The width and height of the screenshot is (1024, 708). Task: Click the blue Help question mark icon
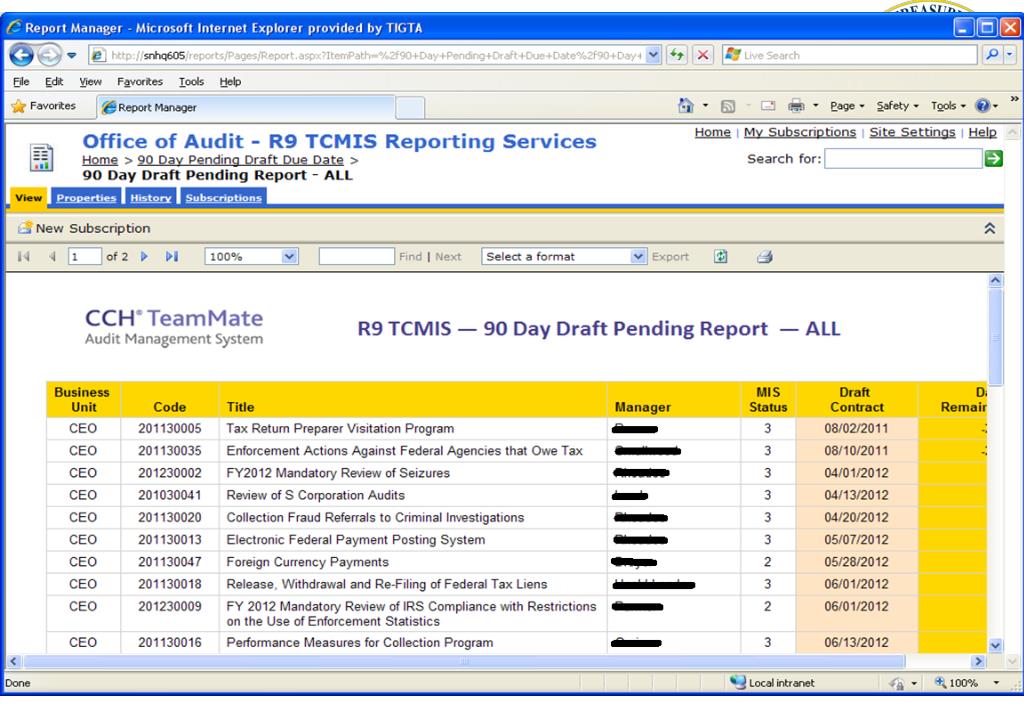983,106
